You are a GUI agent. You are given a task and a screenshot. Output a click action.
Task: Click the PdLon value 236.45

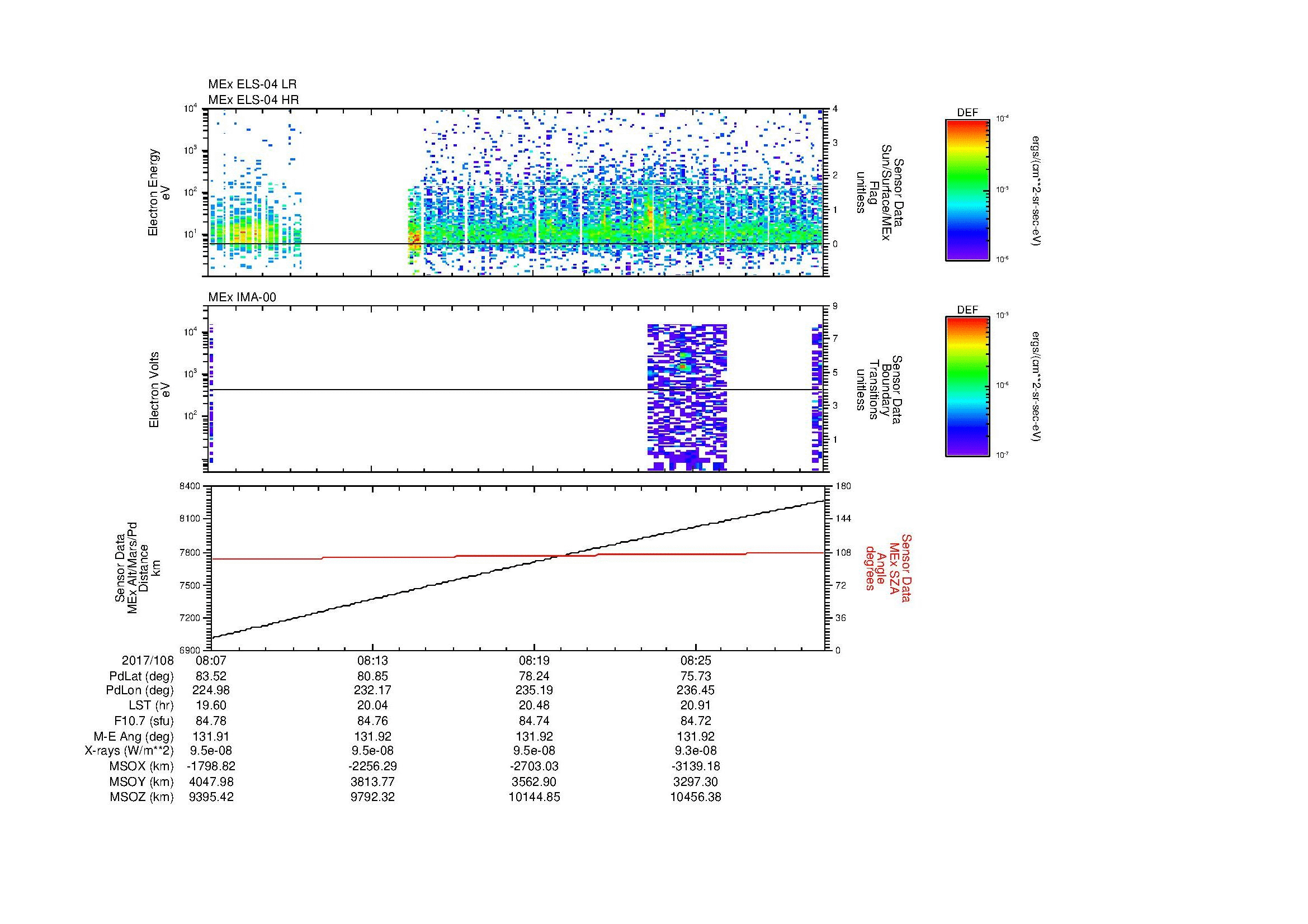(x=696, y=690)
